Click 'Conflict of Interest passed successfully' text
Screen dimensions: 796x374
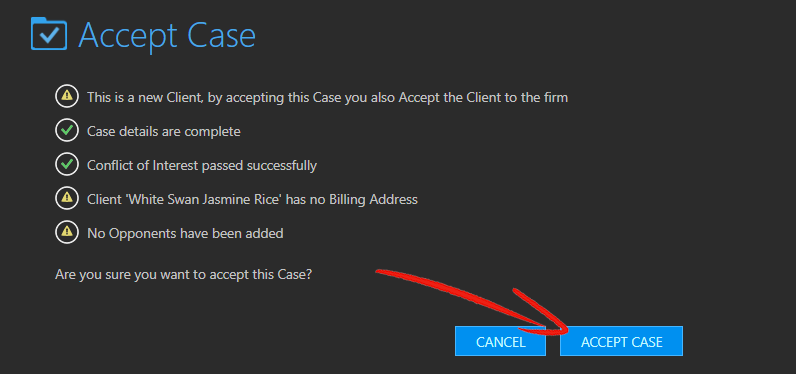coord(202,166)
